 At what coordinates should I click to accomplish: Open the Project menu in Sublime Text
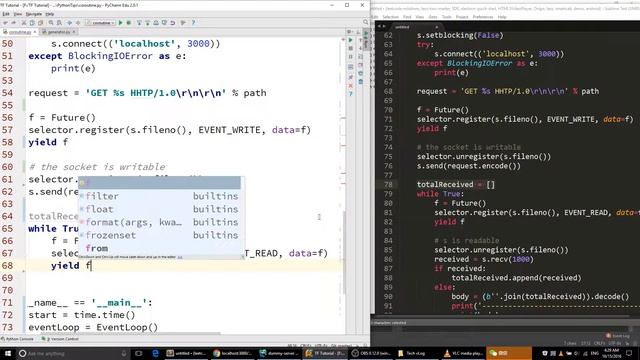point(462,17)
